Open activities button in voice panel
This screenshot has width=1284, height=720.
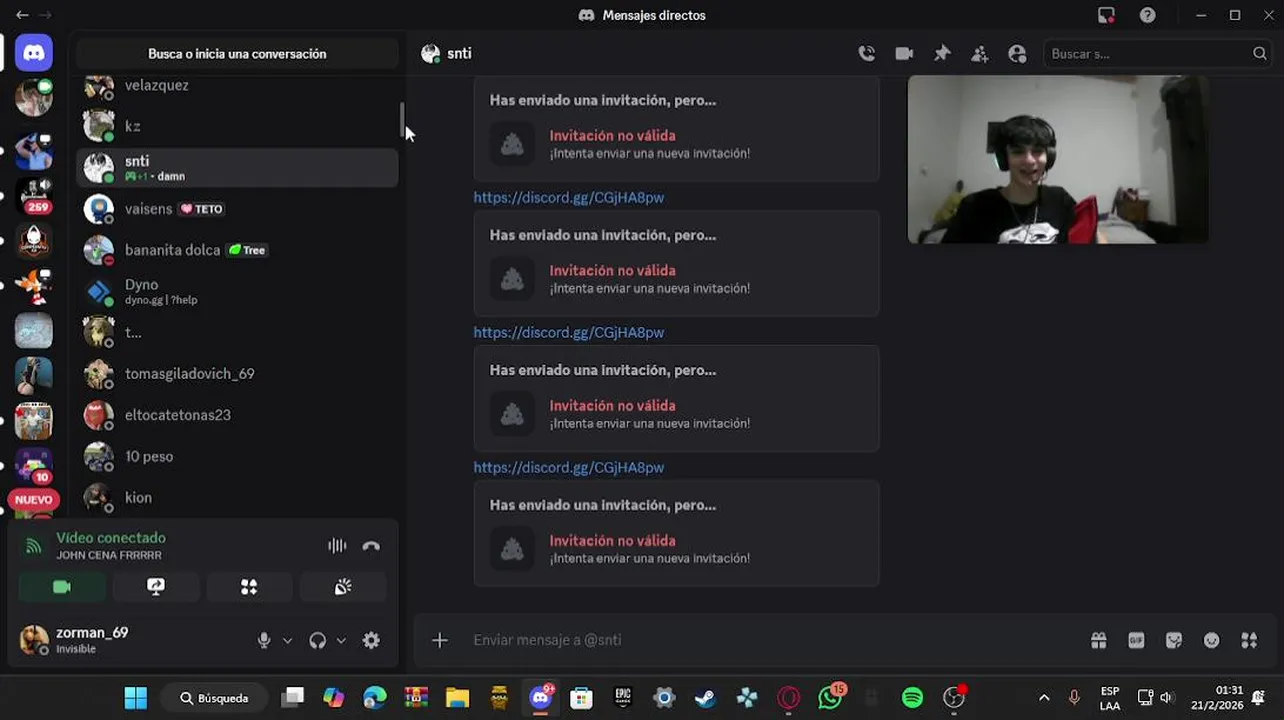coord(249,587)
